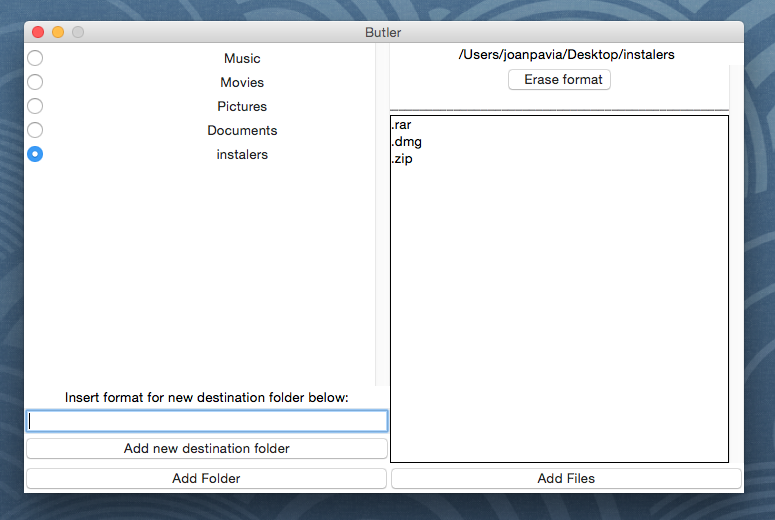Click the instalers folder label
The width and height of the screenshot is (775, 520).
tap(242, 155)
